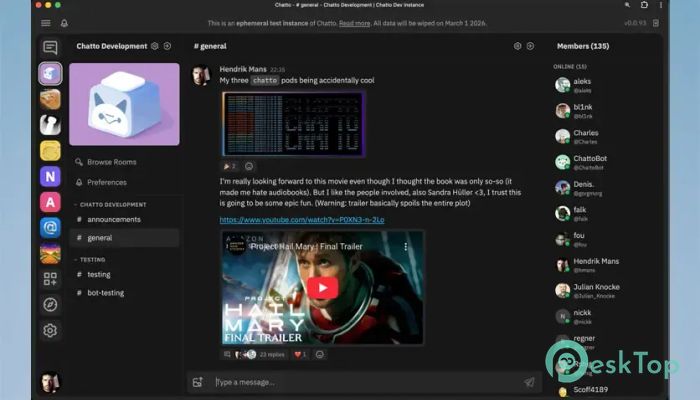Viewport: 700px width, 400px height.
Task: Add emoji reaction under Hail Mary video
Action: point(320,354)
